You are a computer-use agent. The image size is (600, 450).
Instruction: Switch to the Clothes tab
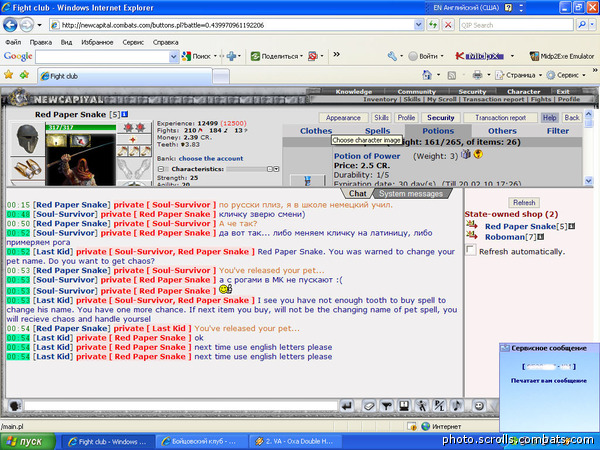316,131
